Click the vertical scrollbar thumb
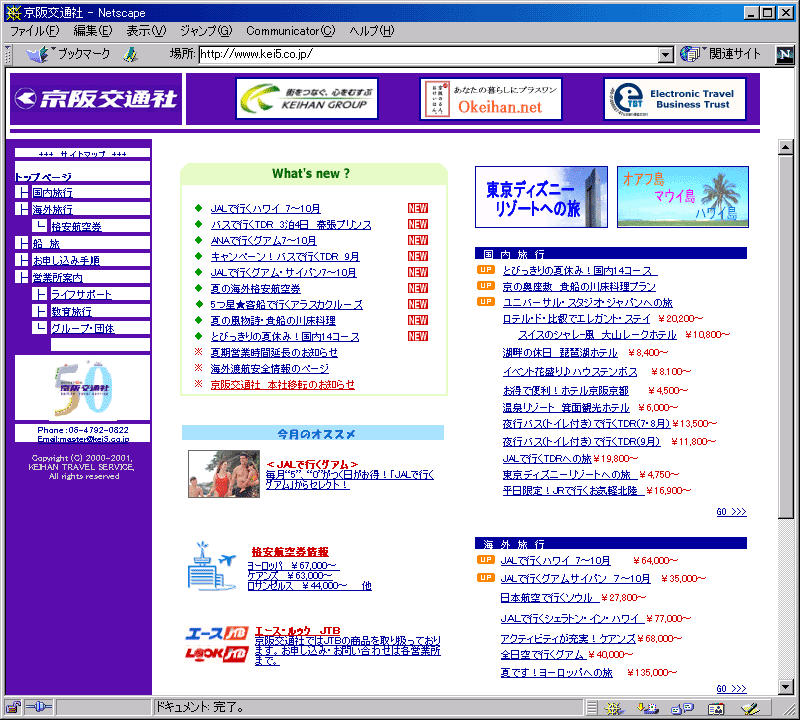This screenshot has width=800, height=720. pos(785,337)
